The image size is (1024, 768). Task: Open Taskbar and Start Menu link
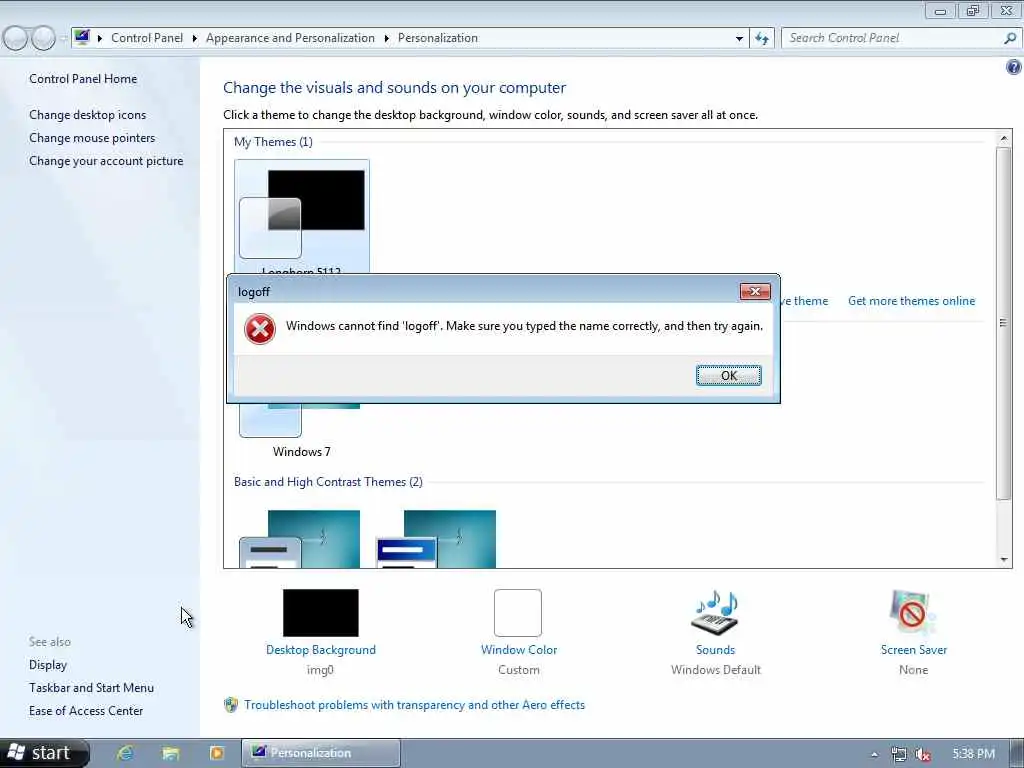click(x=91, y=688)
